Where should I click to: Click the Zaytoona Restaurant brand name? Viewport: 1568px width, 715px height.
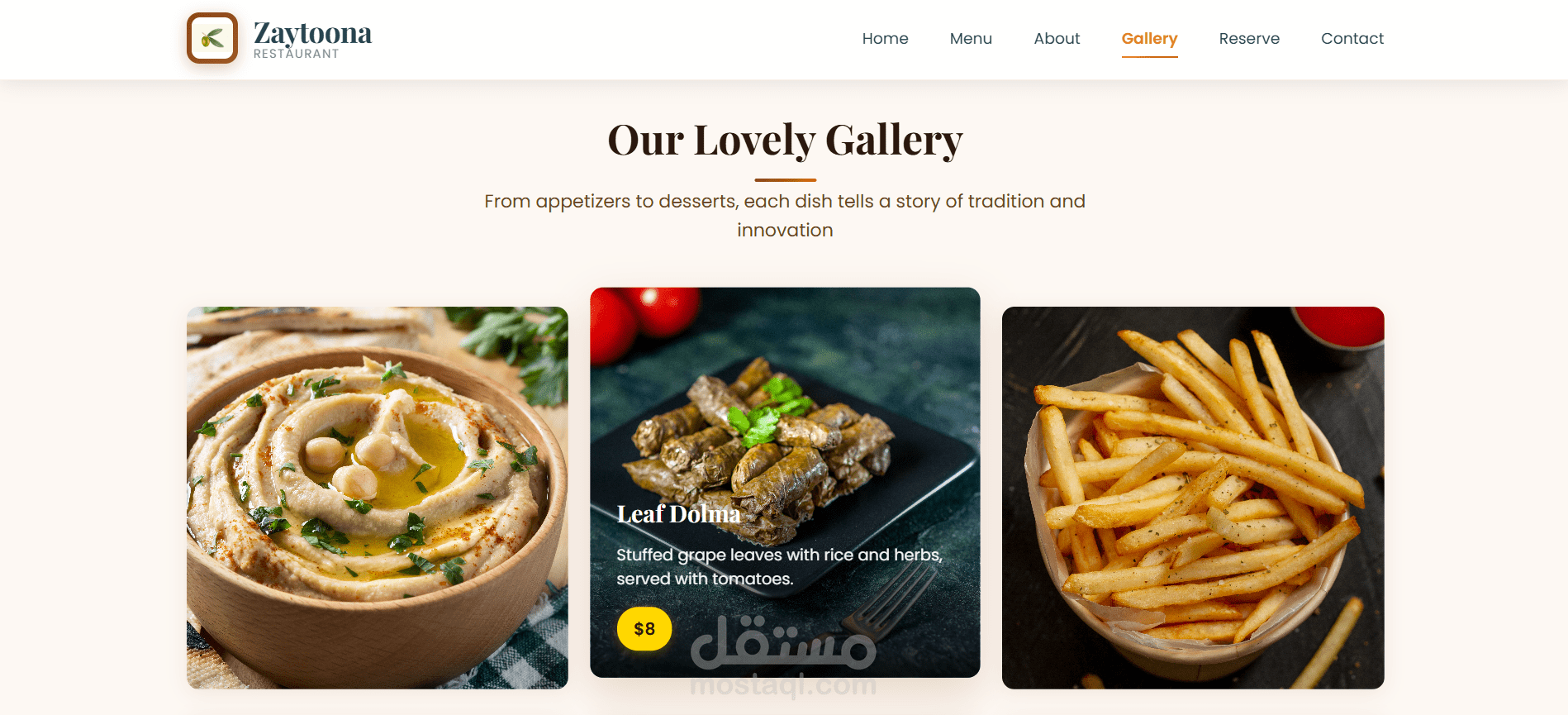coord(312,40)
